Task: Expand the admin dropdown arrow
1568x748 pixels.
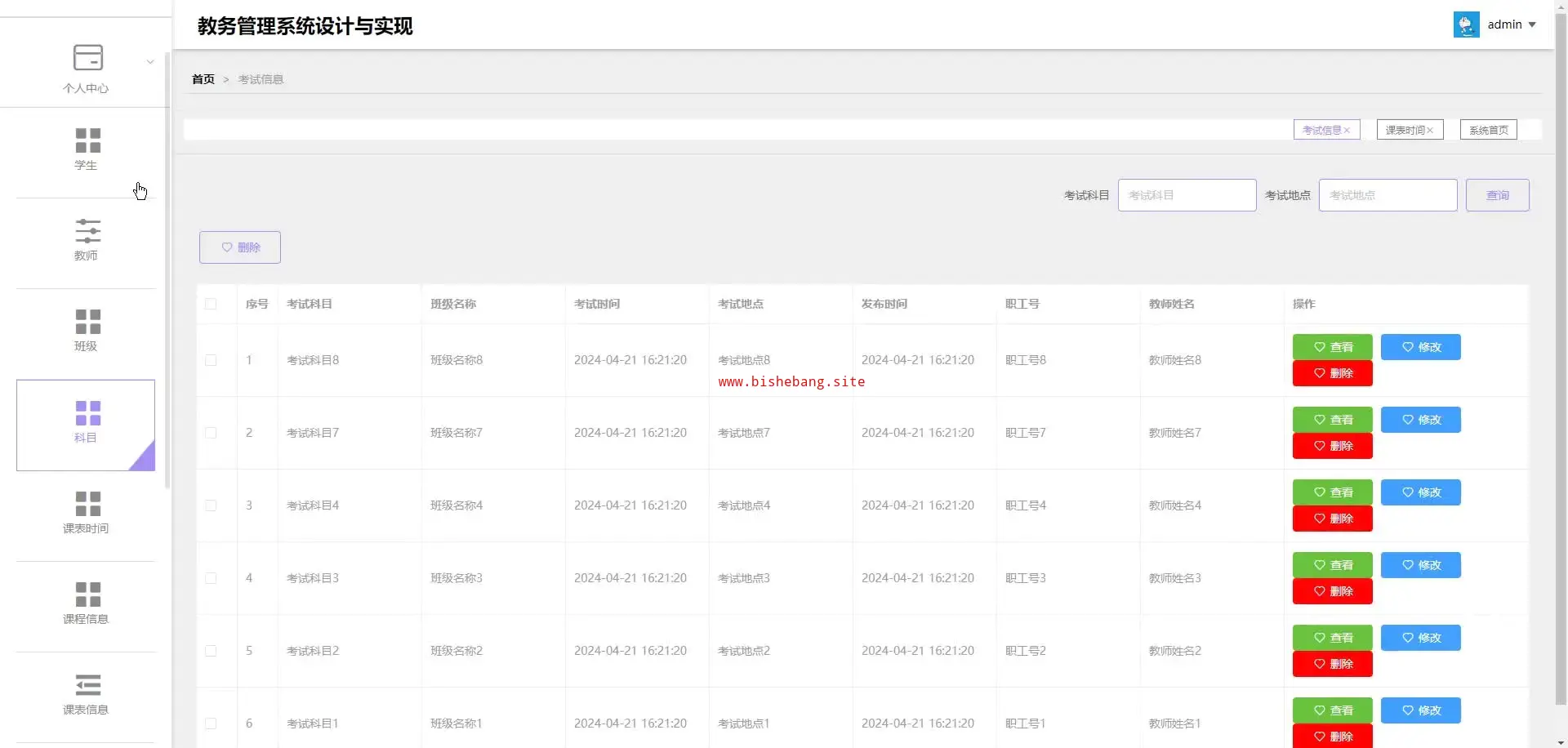Action: point(1532,24)
